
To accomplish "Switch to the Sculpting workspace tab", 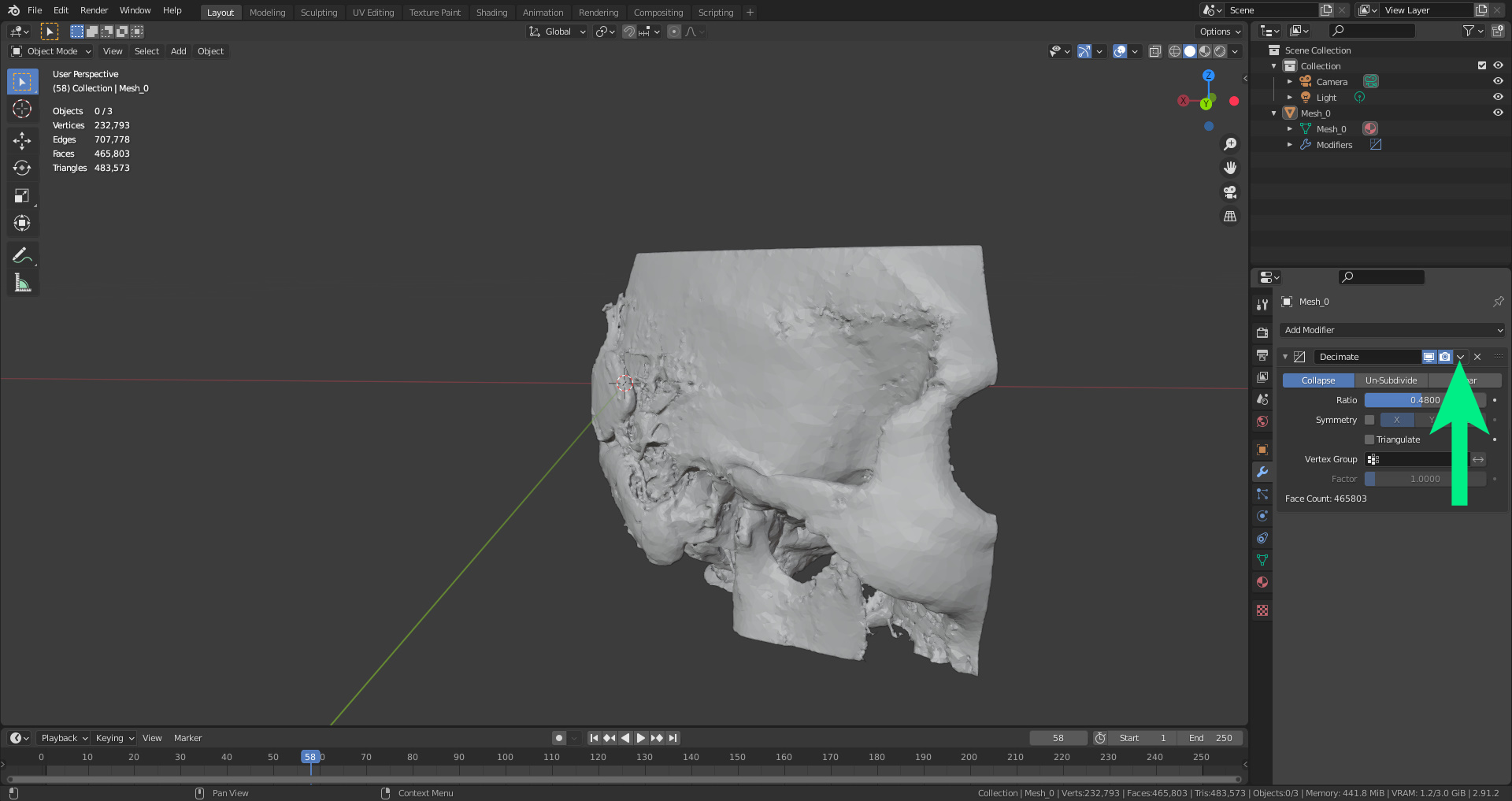I will tap(318, 13).
